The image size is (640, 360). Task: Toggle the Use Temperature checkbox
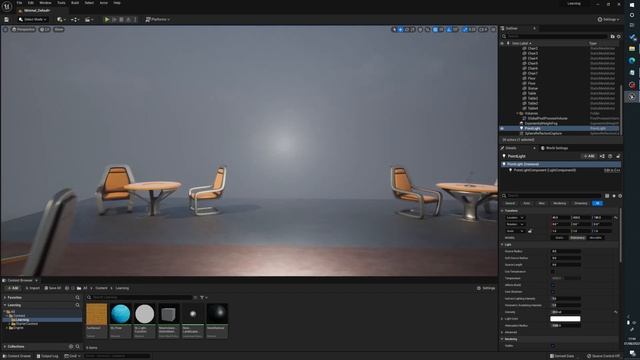[553, 271]
